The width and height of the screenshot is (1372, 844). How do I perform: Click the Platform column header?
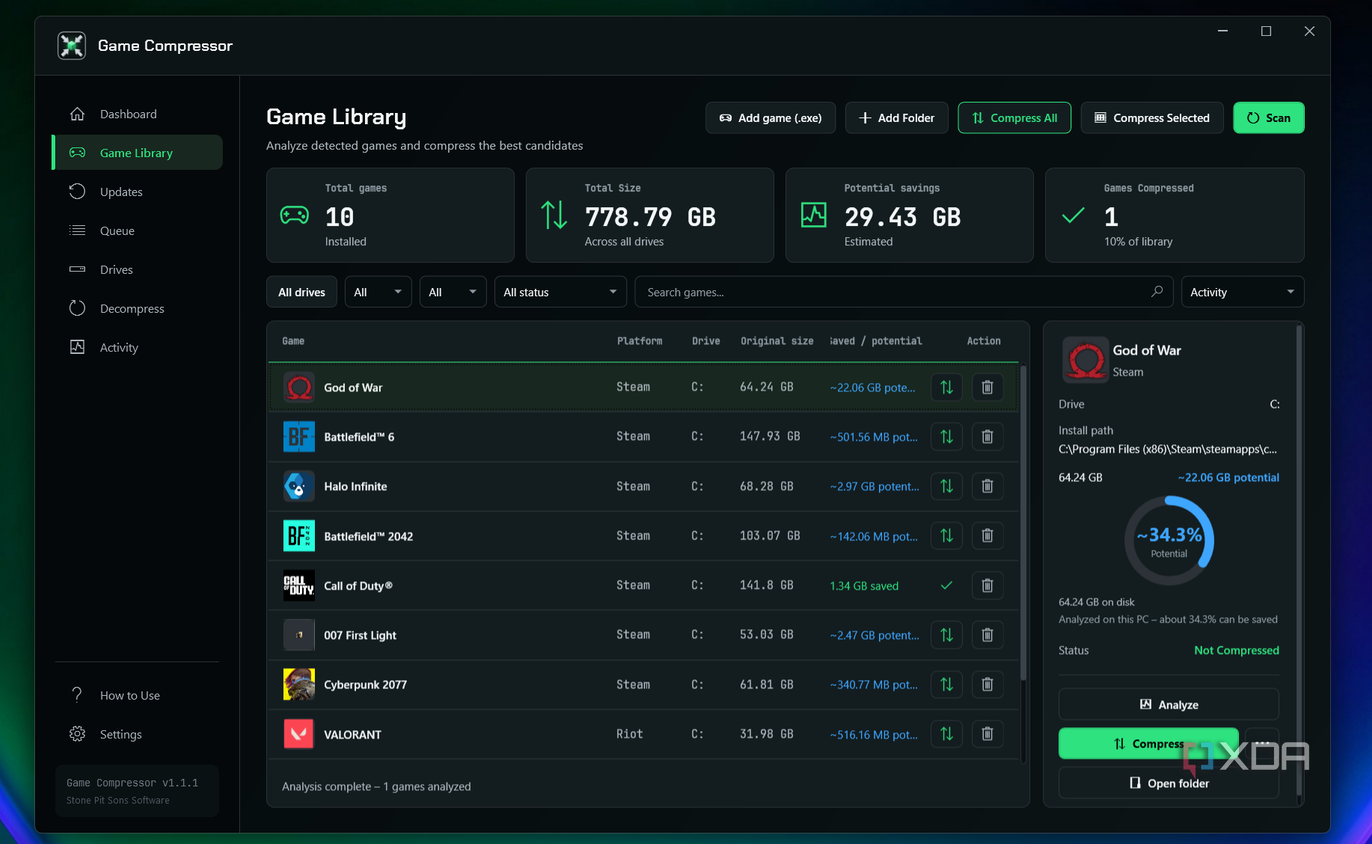[x=640, y=341]
